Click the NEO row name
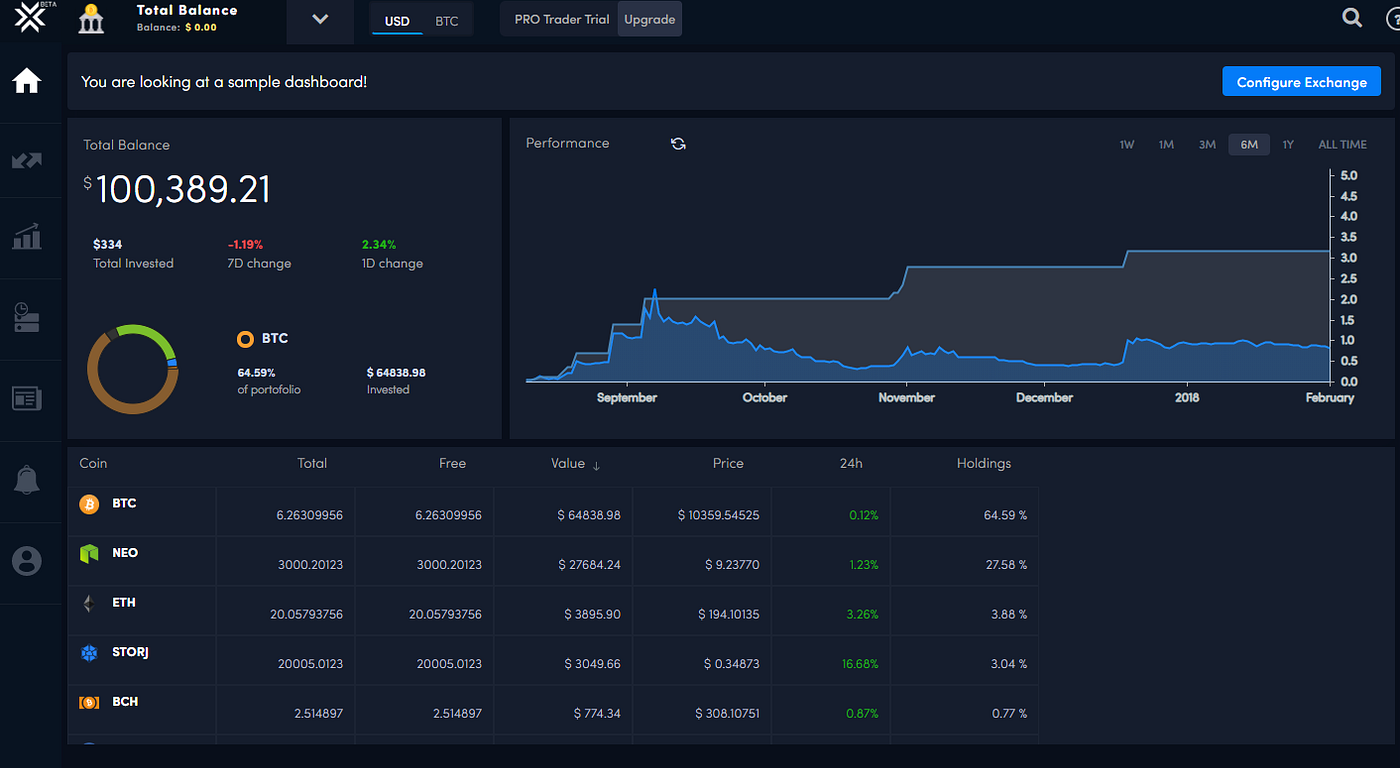Screen dimensions: 1400x768 point(125,553)
